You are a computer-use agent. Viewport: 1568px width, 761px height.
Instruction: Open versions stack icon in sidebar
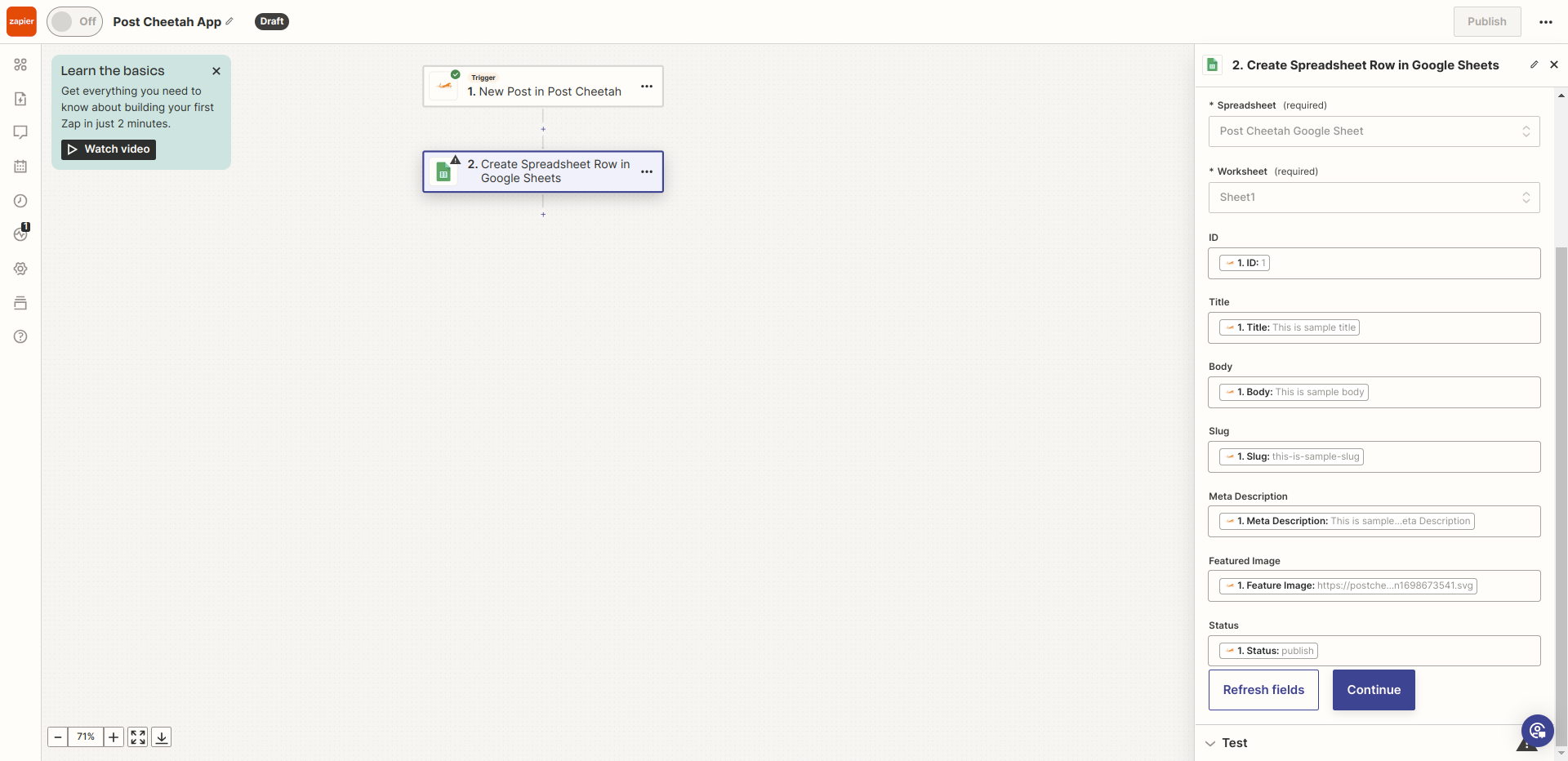tap(20, 303)
